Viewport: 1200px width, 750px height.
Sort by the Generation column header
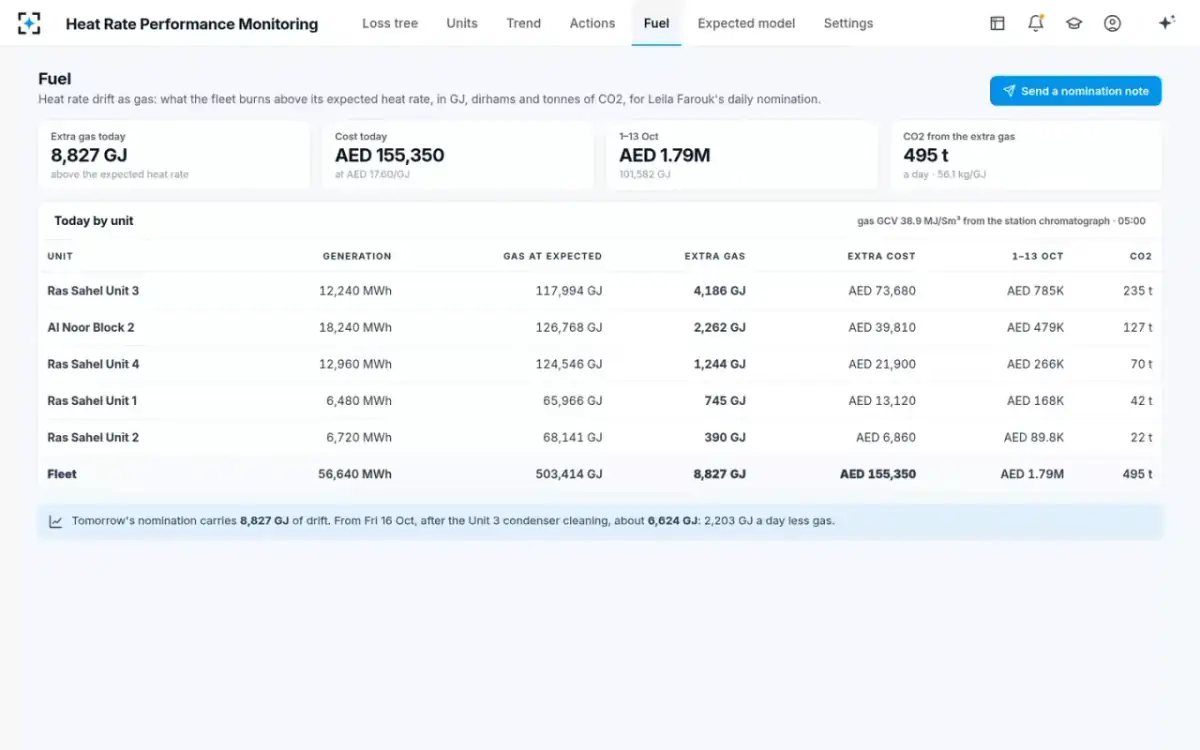pos(357,256)
